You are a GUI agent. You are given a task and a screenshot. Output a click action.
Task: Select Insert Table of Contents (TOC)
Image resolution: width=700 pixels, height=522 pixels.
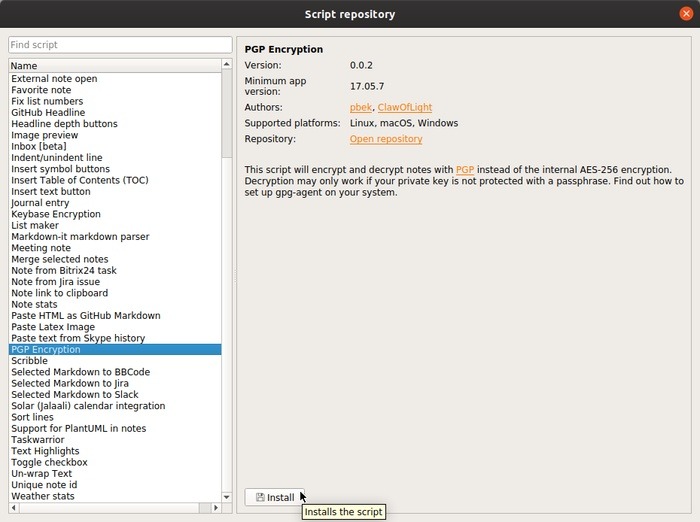point(115,180)
